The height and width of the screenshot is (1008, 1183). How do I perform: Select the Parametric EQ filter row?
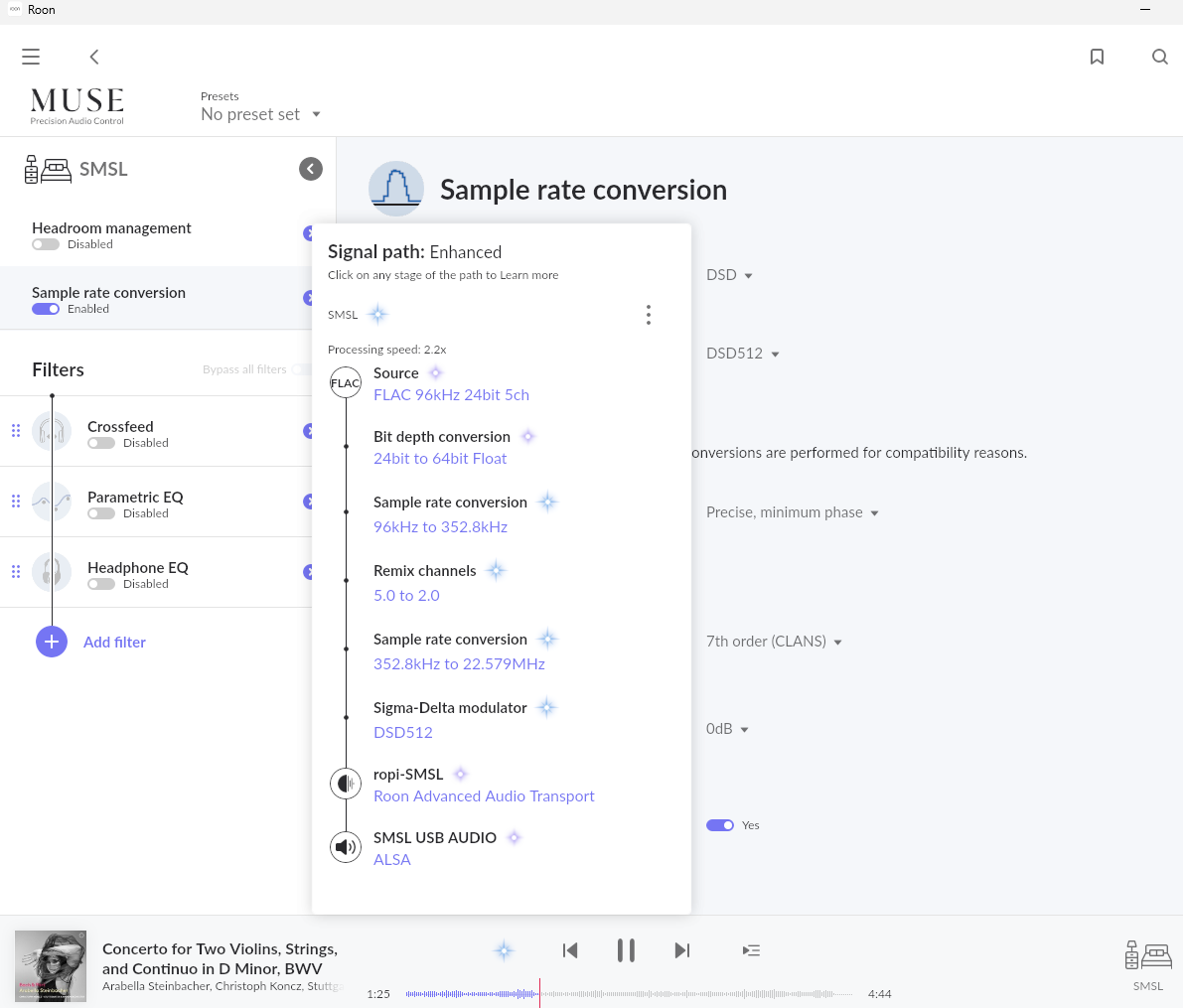point(156,502)
